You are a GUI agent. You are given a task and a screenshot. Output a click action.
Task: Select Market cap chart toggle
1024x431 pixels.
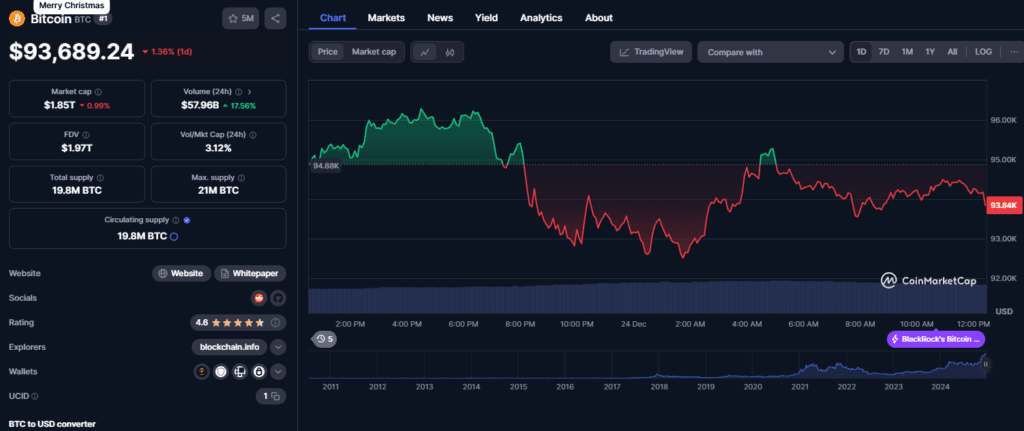374,52
